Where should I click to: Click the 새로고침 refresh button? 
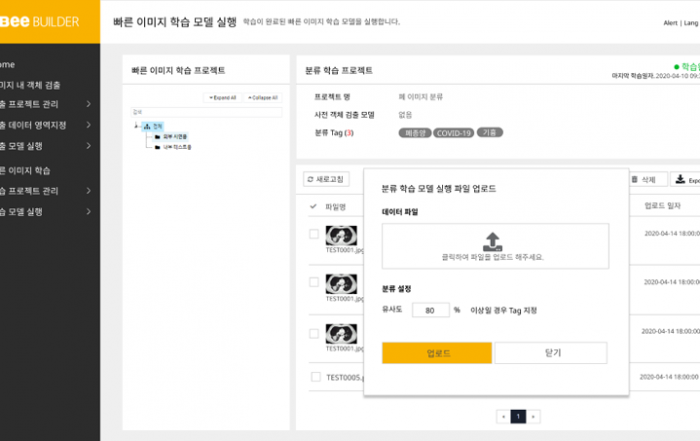click(x=326, y=179)
